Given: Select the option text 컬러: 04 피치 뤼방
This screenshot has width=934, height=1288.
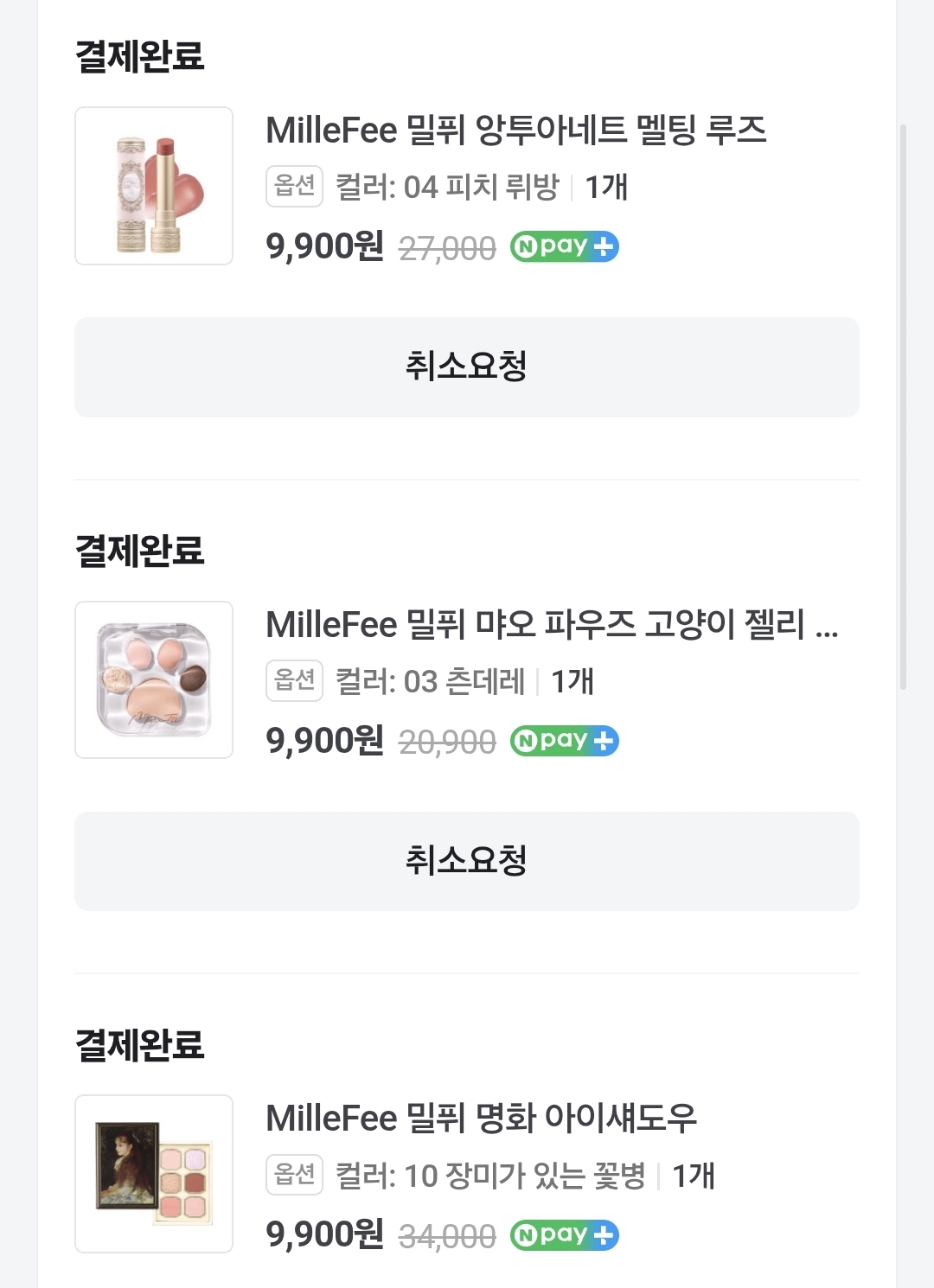Looking at the screenshot, I should pyautogui.click(x=447, y=188).
